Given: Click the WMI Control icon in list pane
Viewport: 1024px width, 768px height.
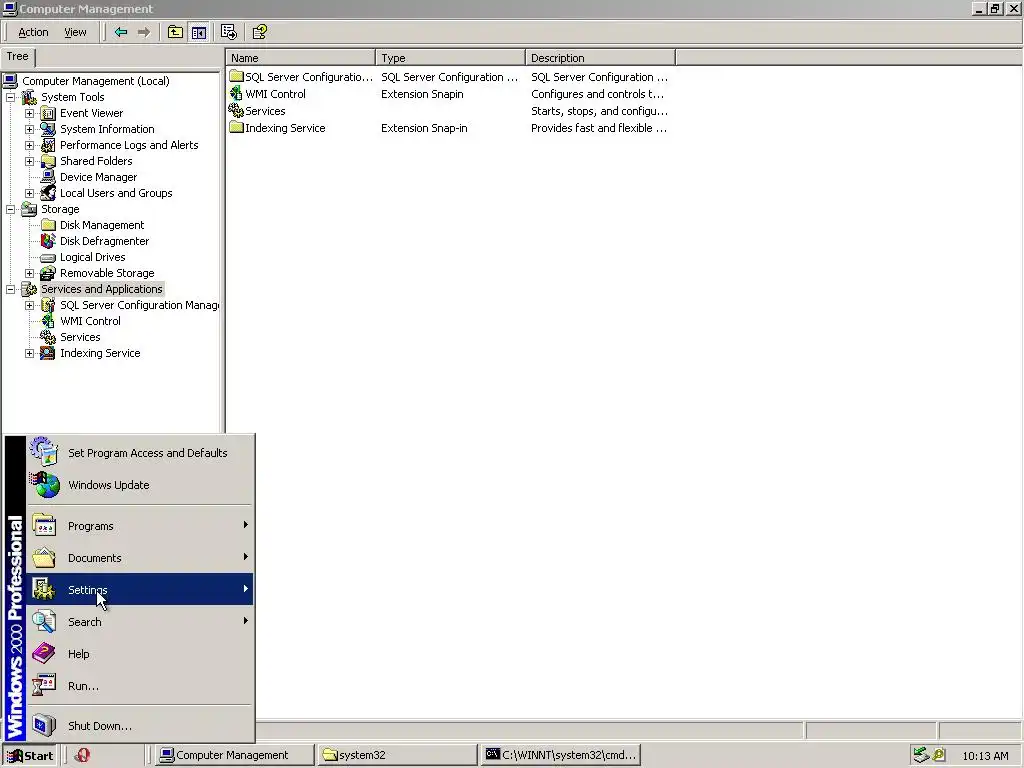Looking at the screenshot, I should coord(236,94).
